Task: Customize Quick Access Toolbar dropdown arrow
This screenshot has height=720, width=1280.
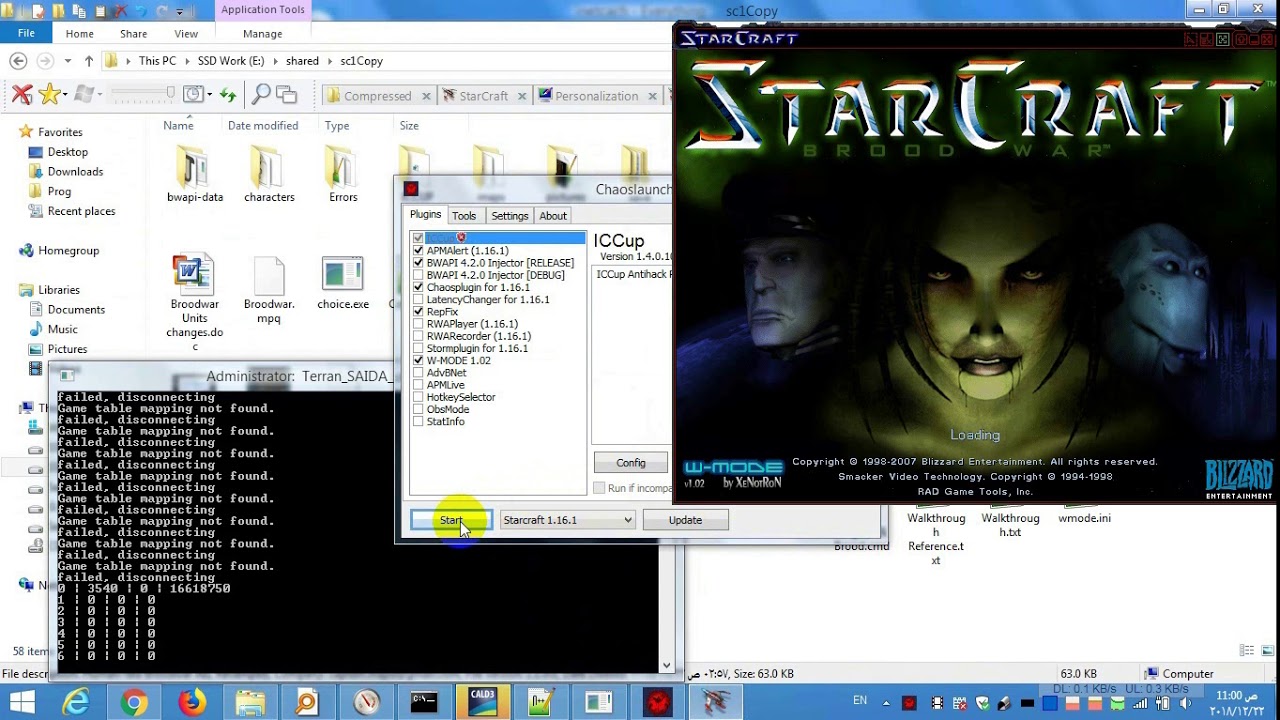Action: (180, 12)
